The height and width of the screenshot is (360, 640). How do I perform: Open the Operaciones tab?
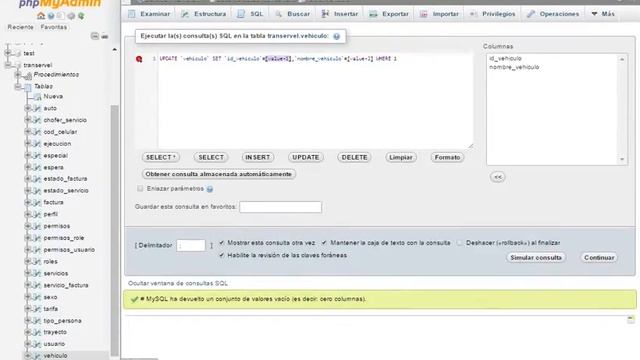pyautogui.click(x=553, y=14)
